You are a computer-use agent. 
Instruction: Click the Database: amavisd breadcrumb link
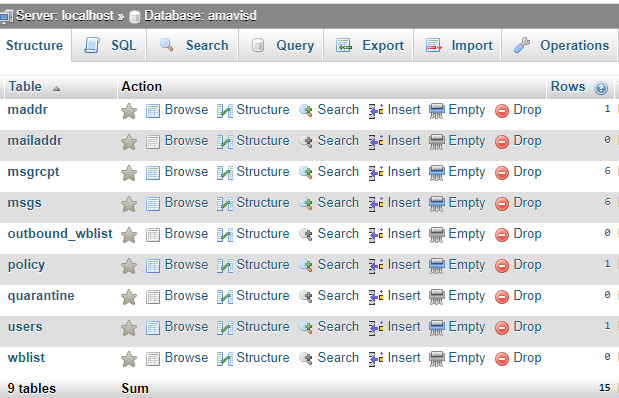click(x=200, y=16)
